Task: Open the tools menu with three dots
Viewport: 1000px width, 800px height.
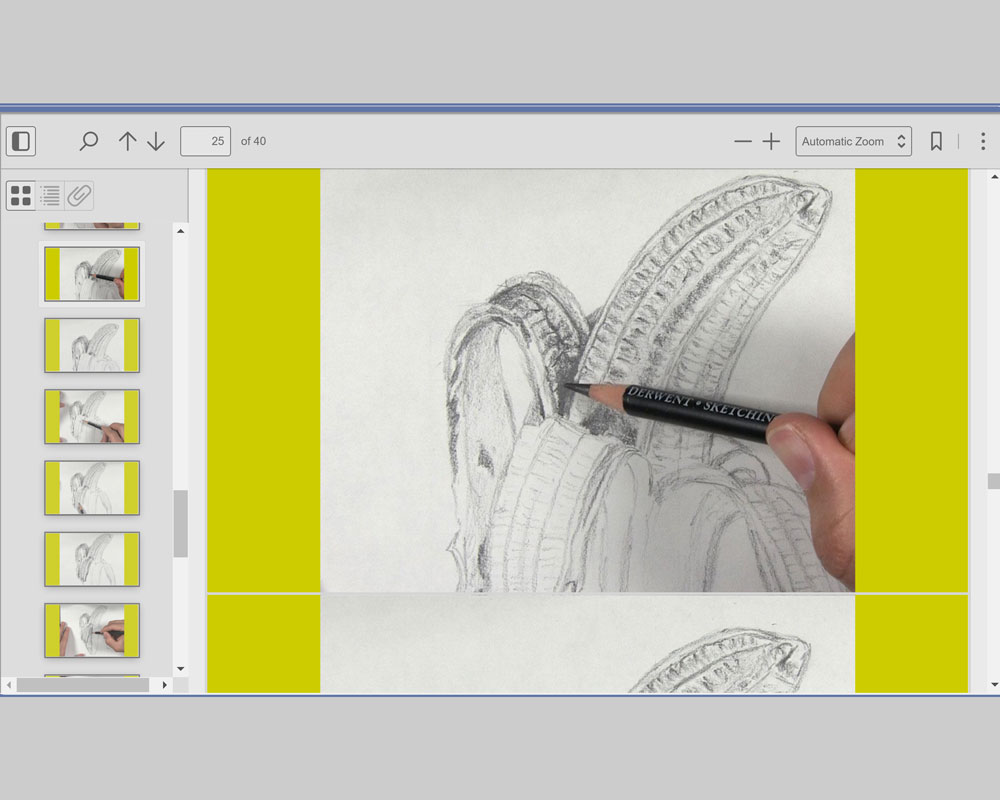Action: pos(983,141)
